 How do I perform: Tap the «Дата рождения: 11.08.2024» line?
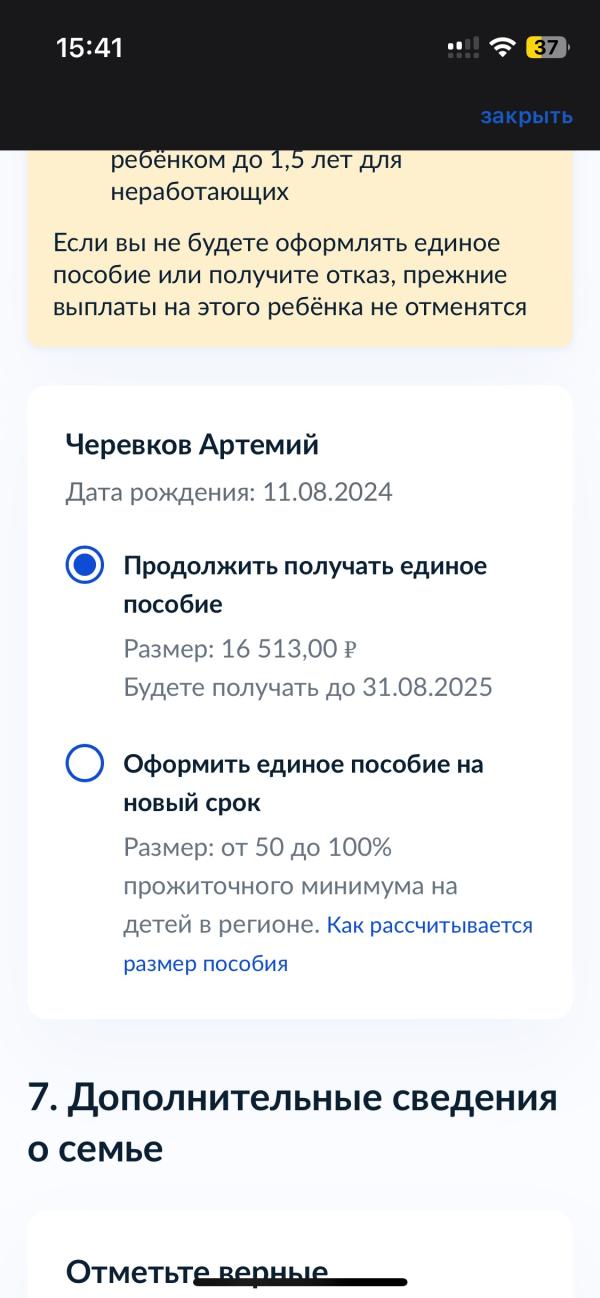pyautogui.click(x=229, y=492)
